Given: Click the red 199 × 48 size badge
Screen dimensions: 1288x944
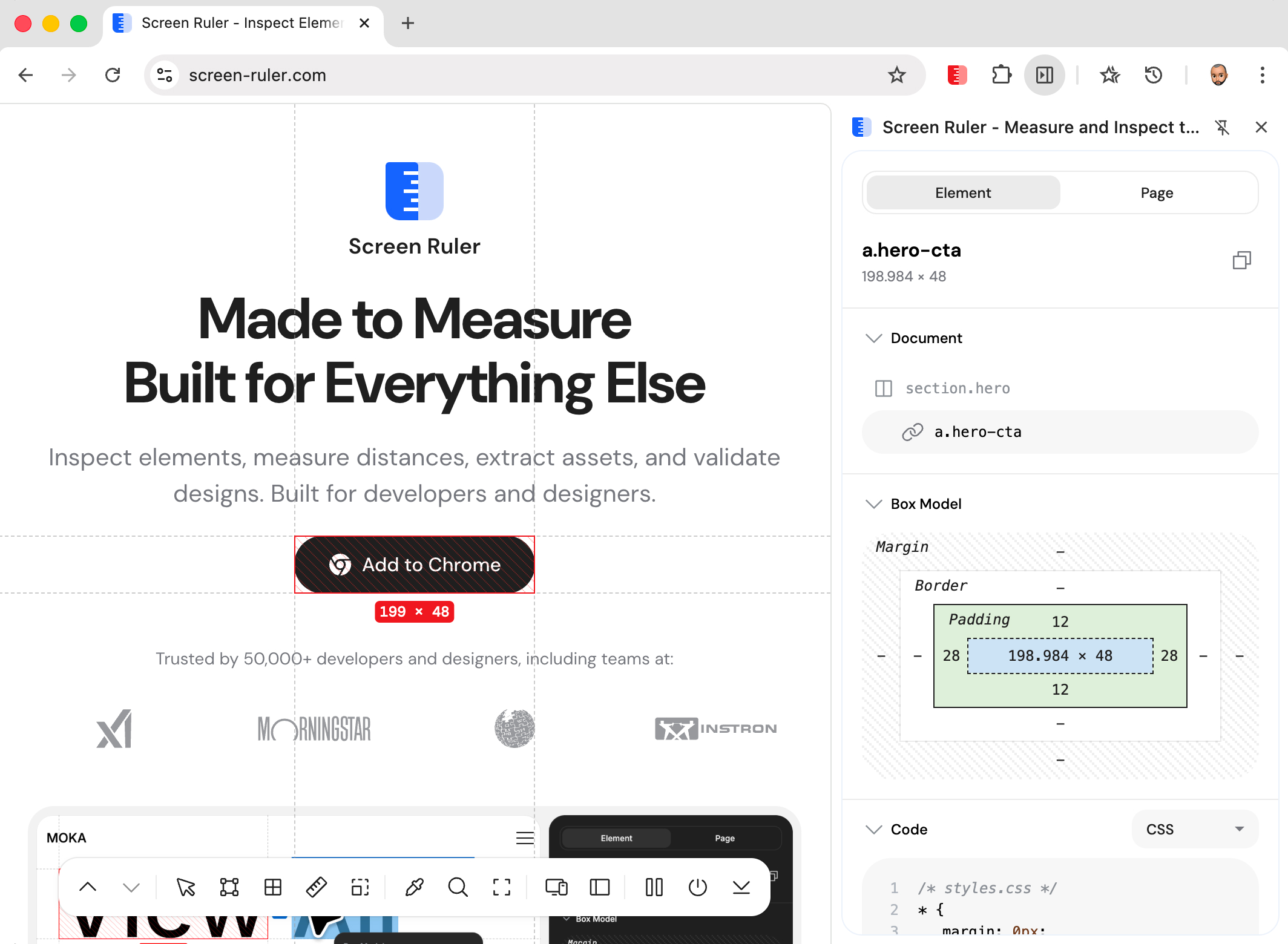Looking at the screenshot, I should (415, 612).
